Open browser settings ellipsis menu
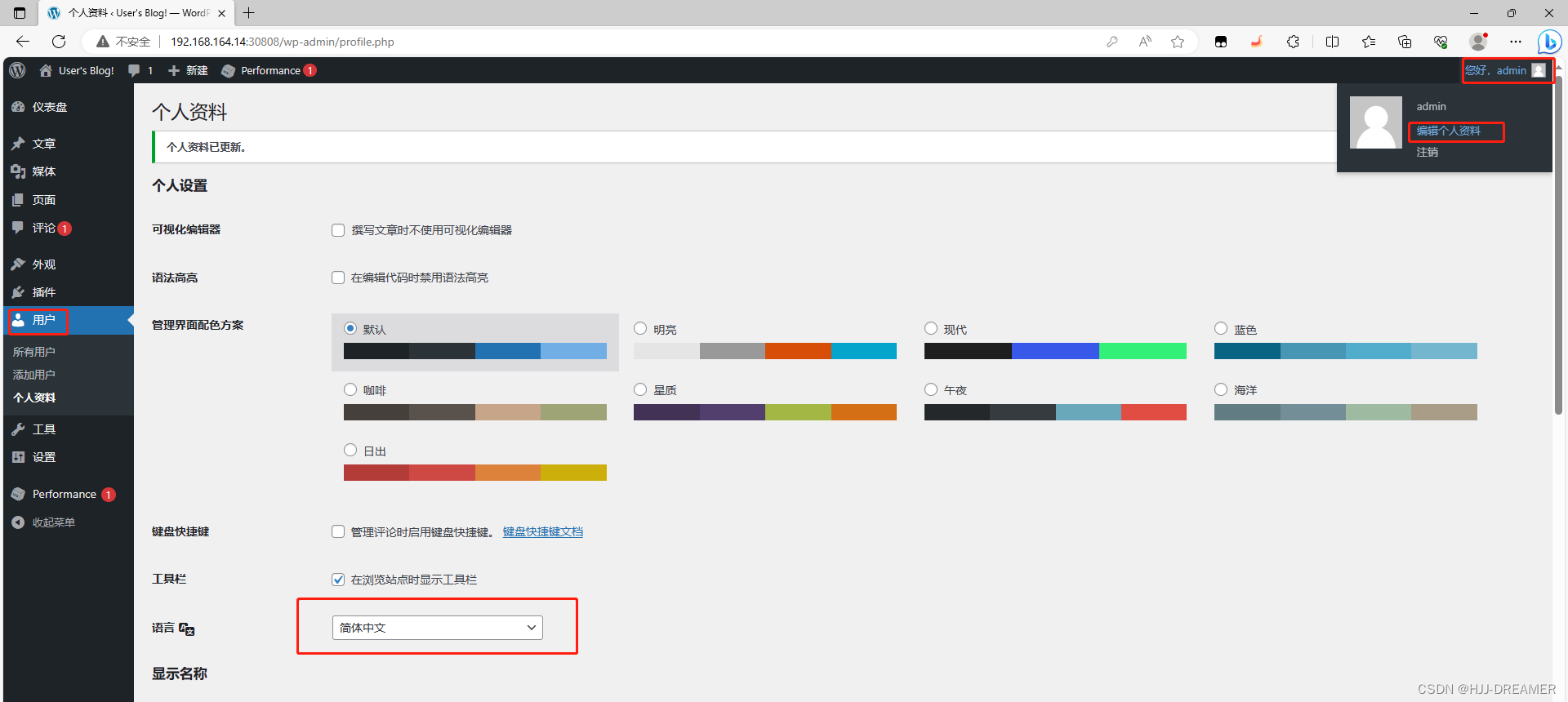The height and width of the screenshot is (702, 1568). pos(1516,42)
